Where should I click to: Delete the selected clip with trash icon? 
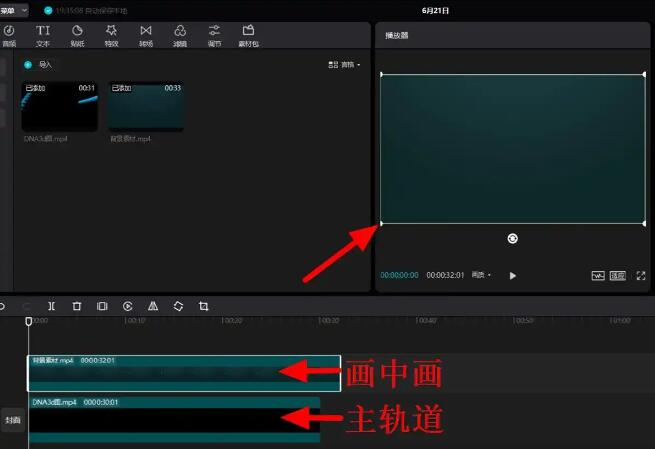(77, 306)
